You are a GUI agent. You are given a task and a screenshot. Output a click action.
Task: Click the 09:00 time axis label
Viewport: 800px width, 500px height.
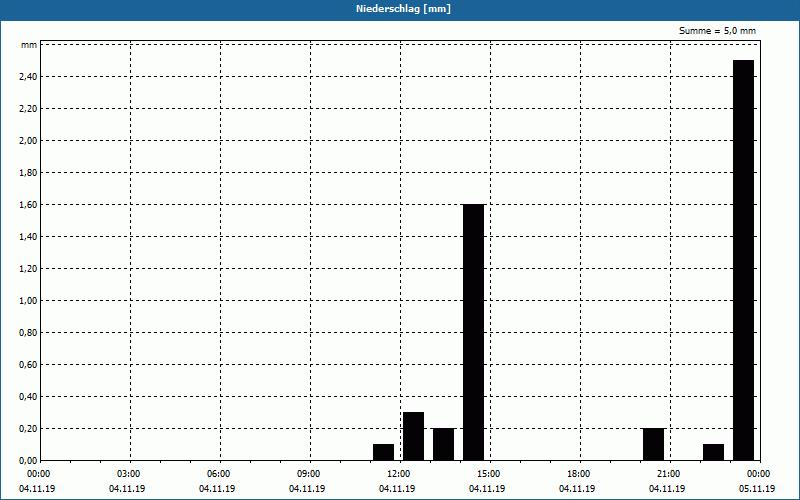308,474
